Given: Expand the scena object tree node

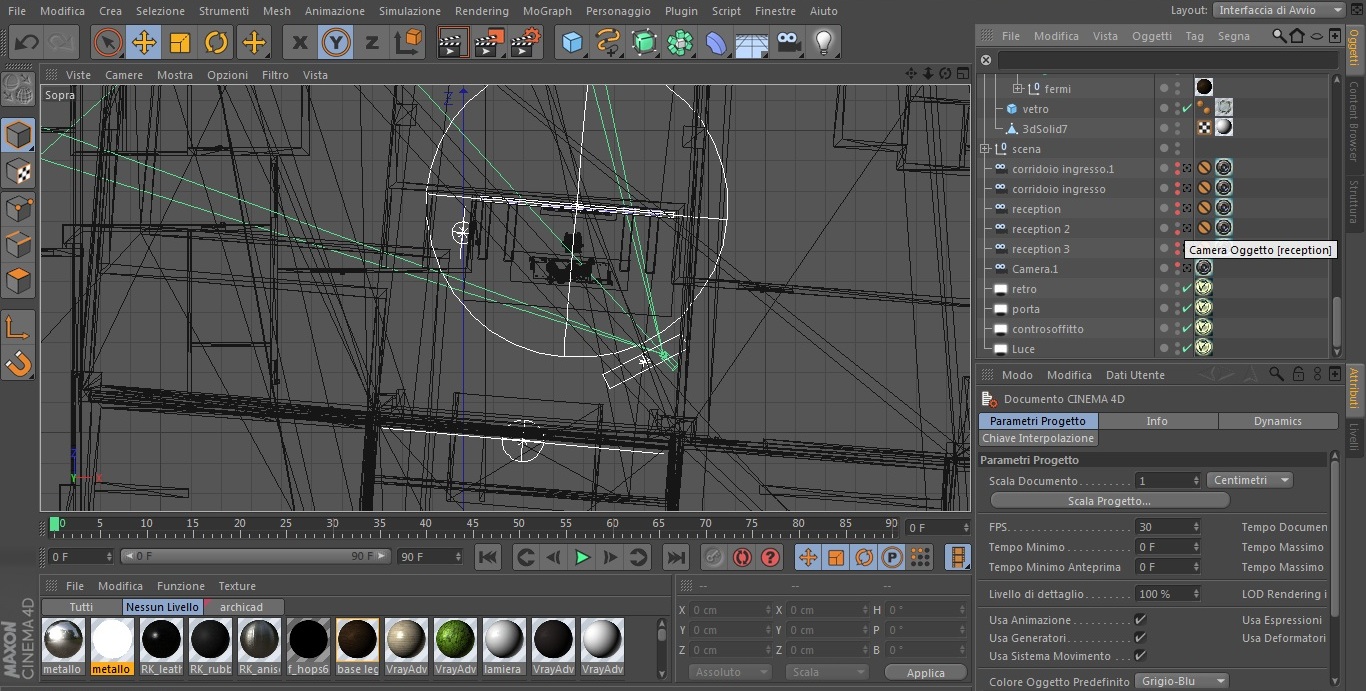Looking at the screenshot, I should coord(985,149).
